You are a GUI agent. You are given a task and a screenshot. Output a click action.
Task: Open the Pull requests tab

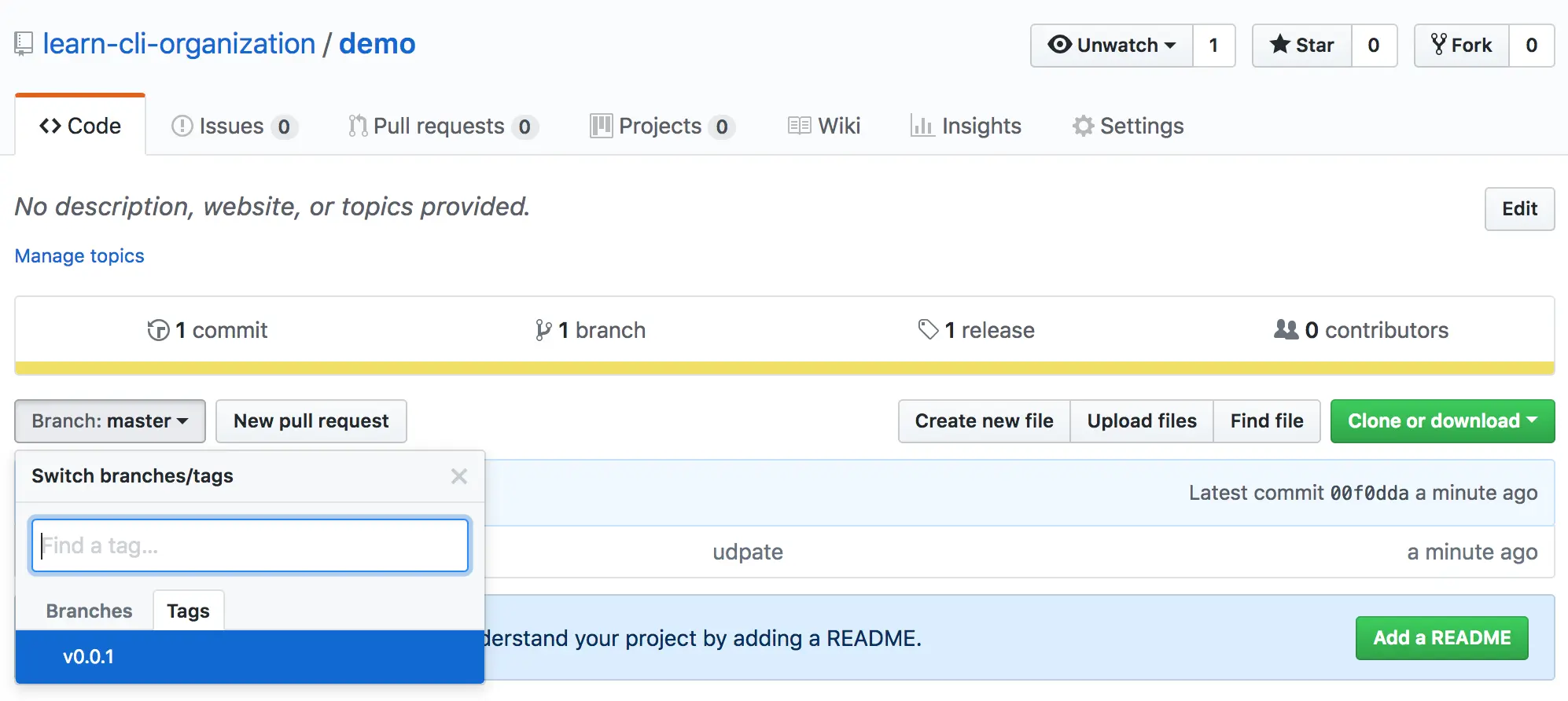[x=442, y=126]
